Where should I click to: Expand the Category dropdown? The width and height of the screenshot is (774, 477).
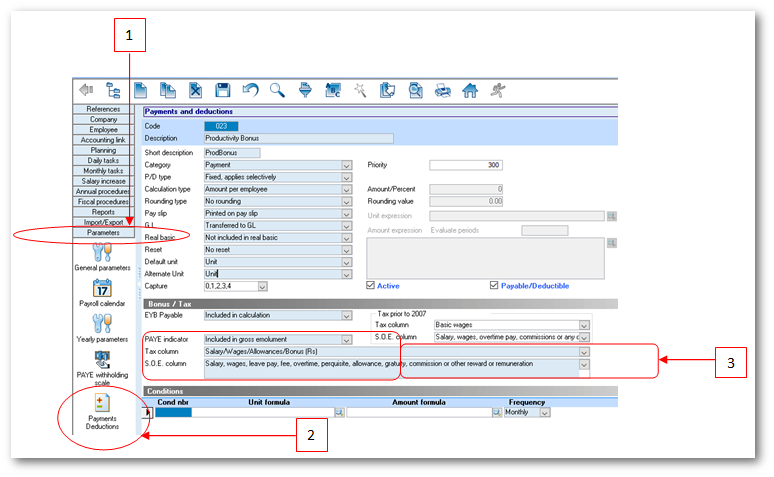click(347, 165)
